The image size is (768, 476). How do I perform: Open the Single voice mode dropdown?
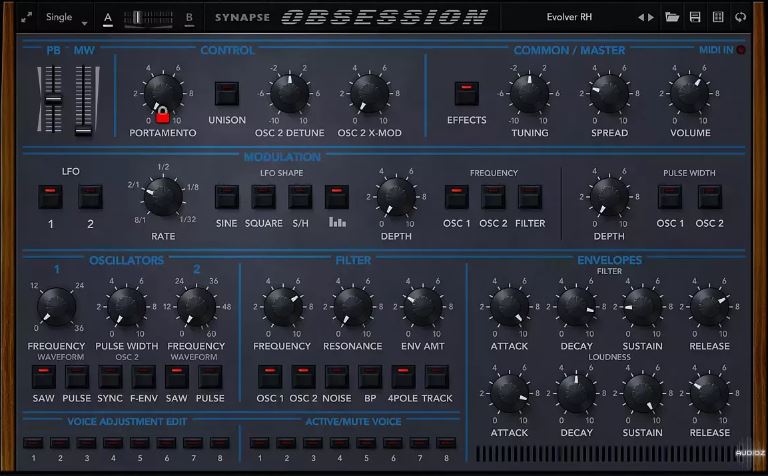(66, 18)
